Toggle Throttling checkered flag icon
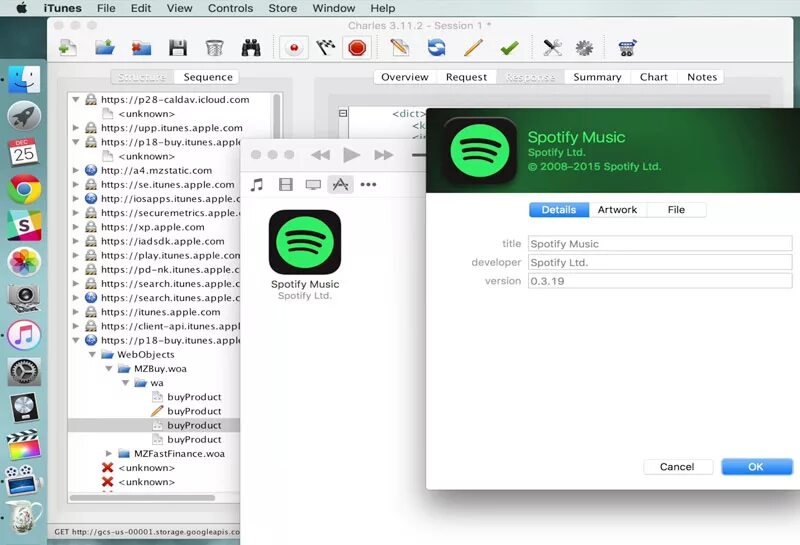 pyautogui.click(x=326, y=48)
